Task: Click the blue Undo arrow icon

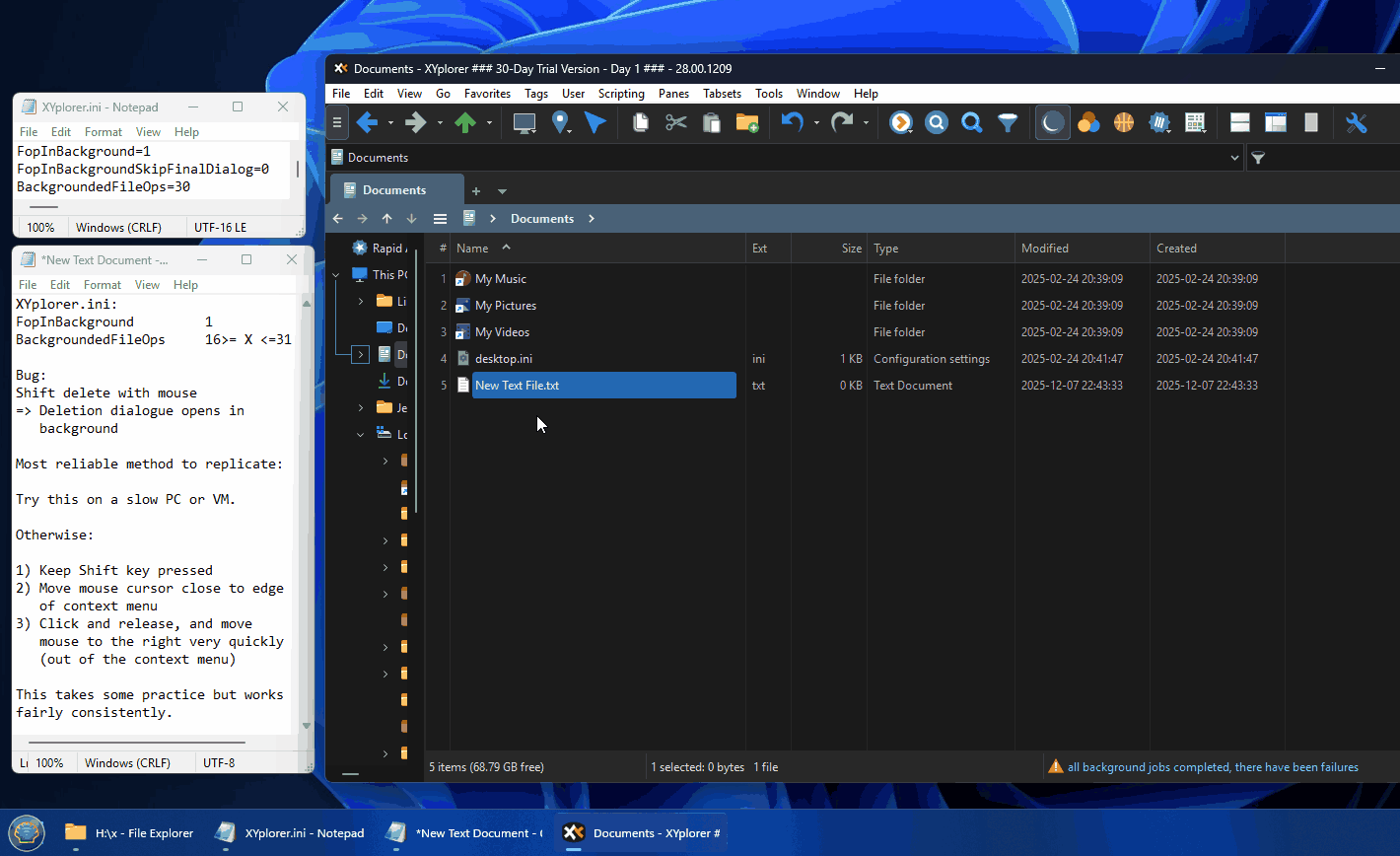Action: [x=792, y=122]
